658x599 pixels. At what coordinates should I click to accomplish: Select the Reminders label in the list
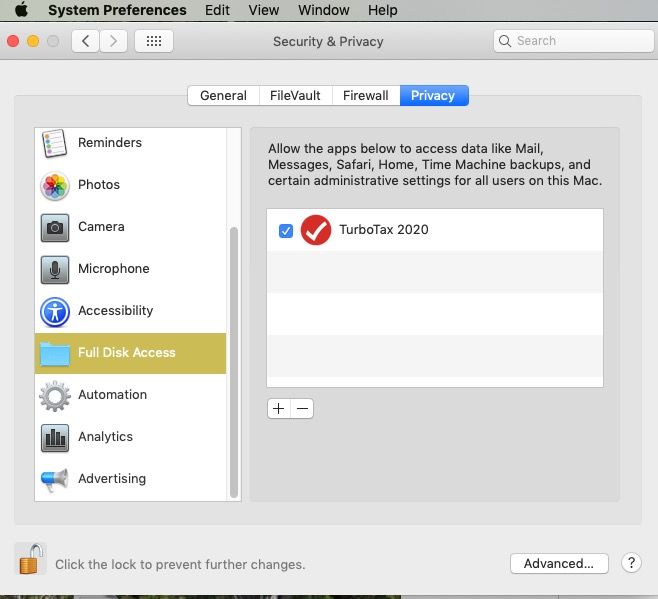tap(110, 143)
